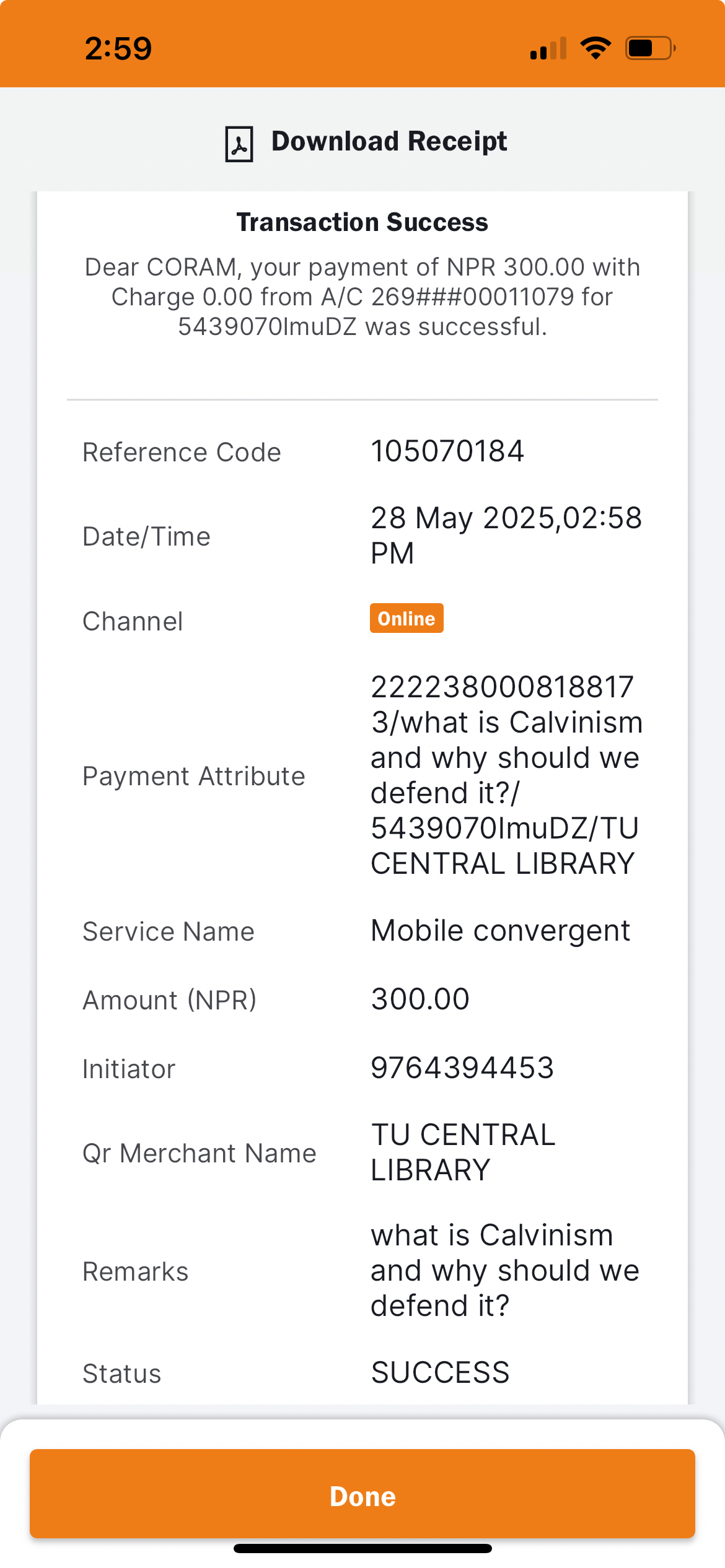Tap the initiator number 9764394453
This screenshot has height=1568, width=725.
click(x=462, y=1068)
